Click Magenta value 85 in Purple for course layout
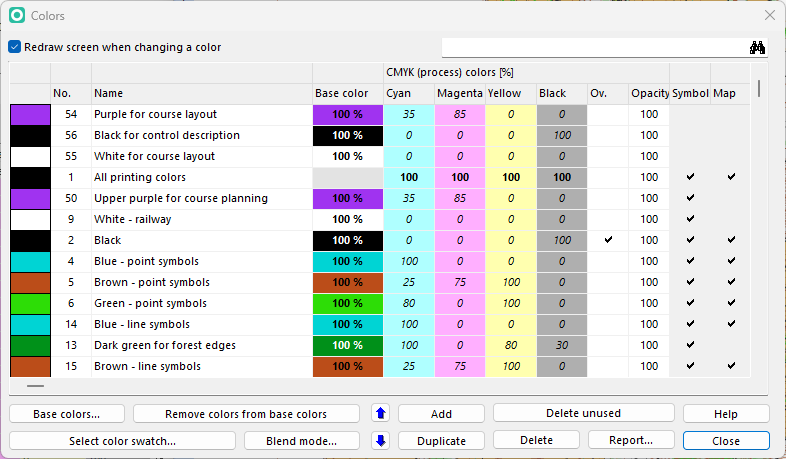The image size is (786, 459). pyautogui.click(x=460, y=114)
